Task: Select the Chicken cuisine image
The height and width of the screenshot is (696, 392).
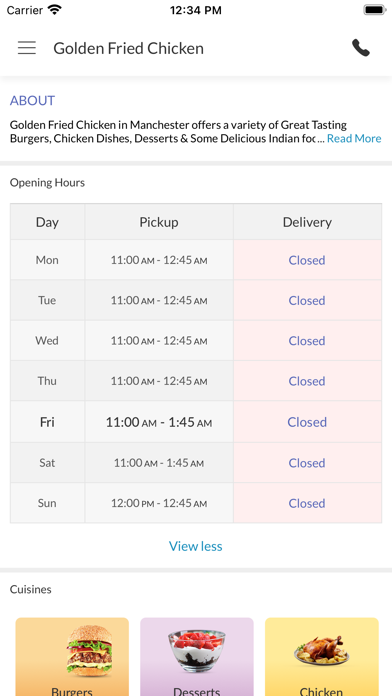Action: (321, 650)
